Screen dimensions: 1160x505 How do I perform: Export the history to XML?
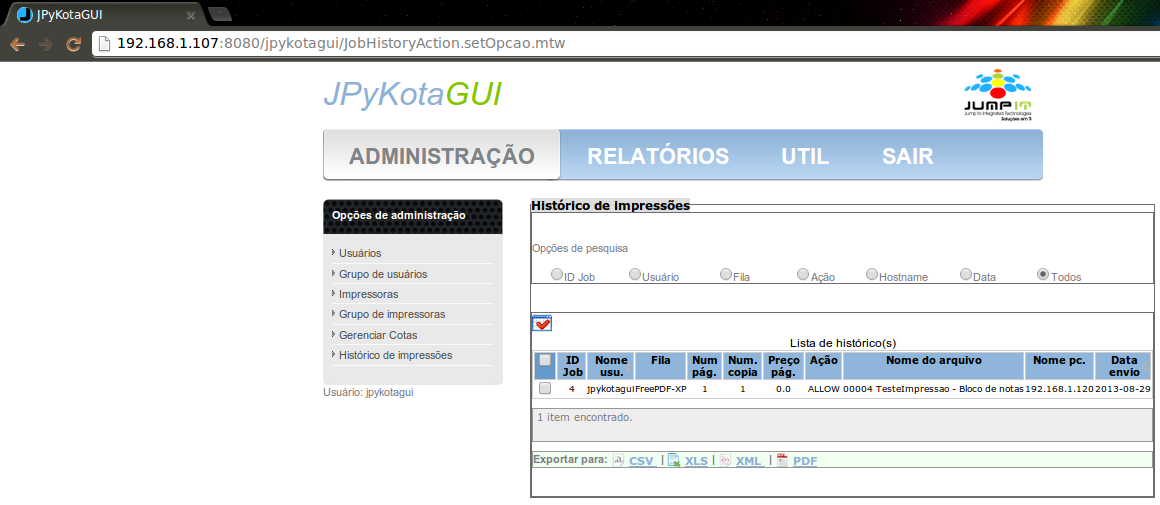[x=749, y=461]
